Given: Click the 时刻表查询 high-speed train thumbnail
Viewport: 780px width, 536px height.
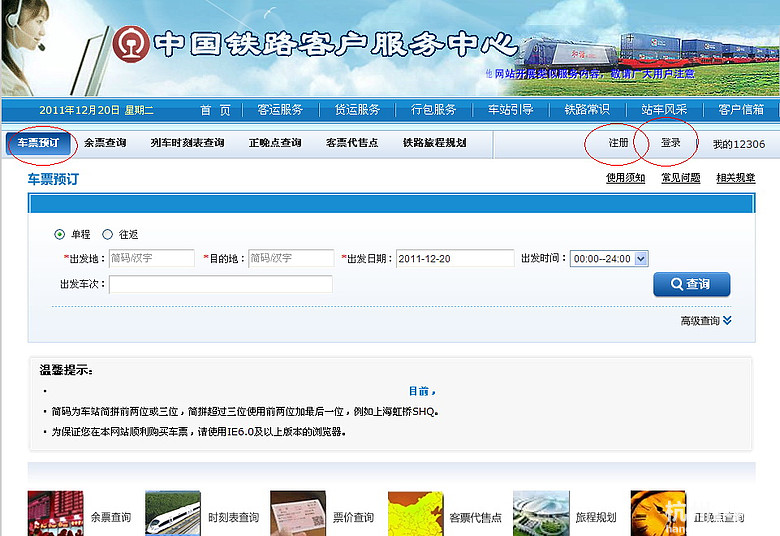Looking at the screenshot, I should click(x=173, y=513).
